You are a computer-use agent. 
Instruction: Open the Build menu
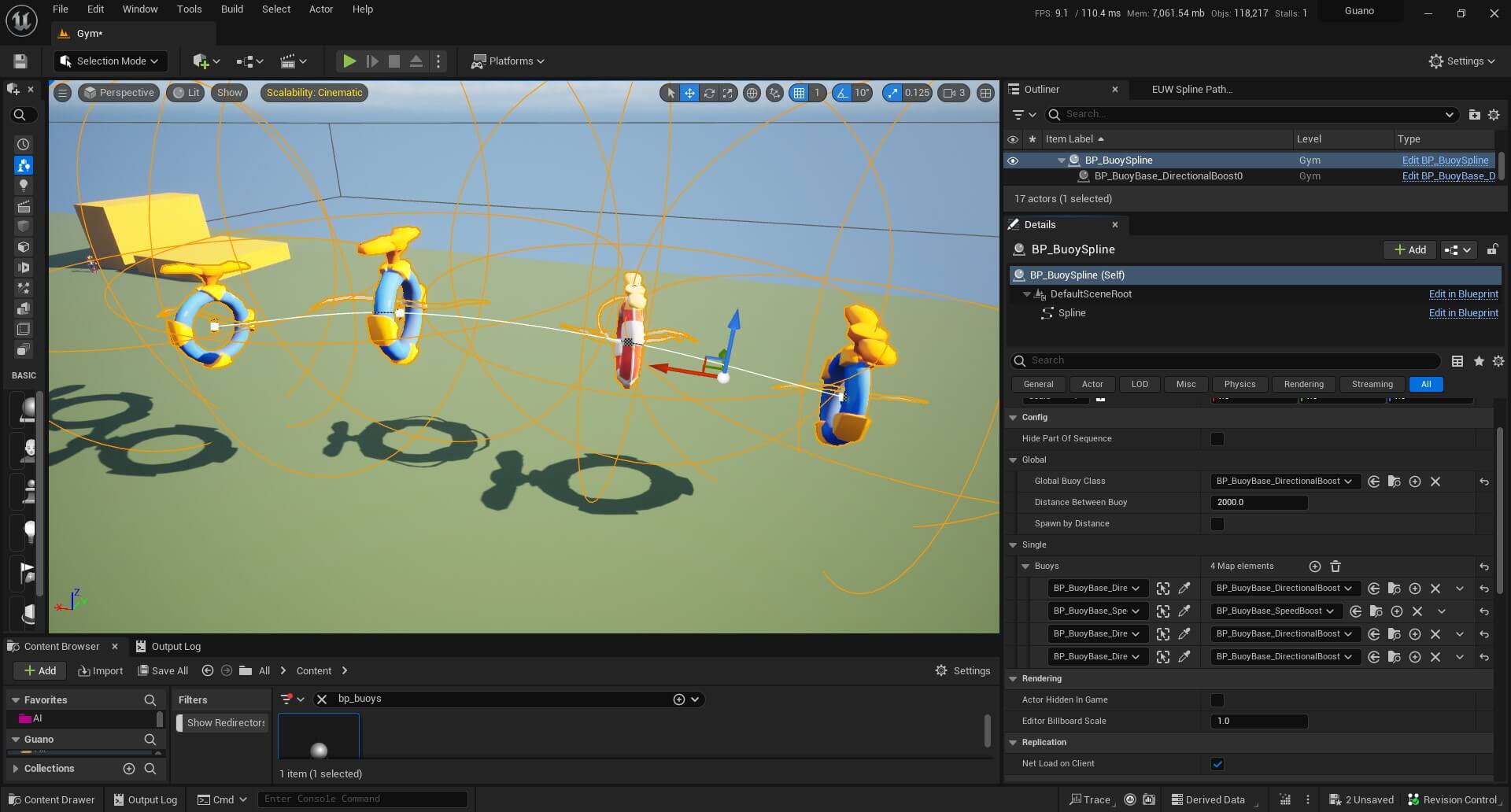(x=231, y=9)
